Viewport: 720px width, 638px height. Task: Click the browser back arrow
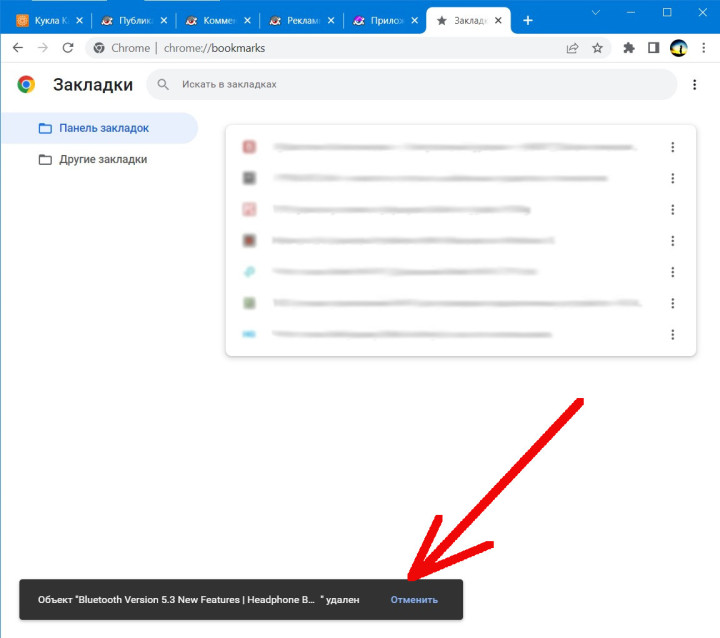[17, 48]
